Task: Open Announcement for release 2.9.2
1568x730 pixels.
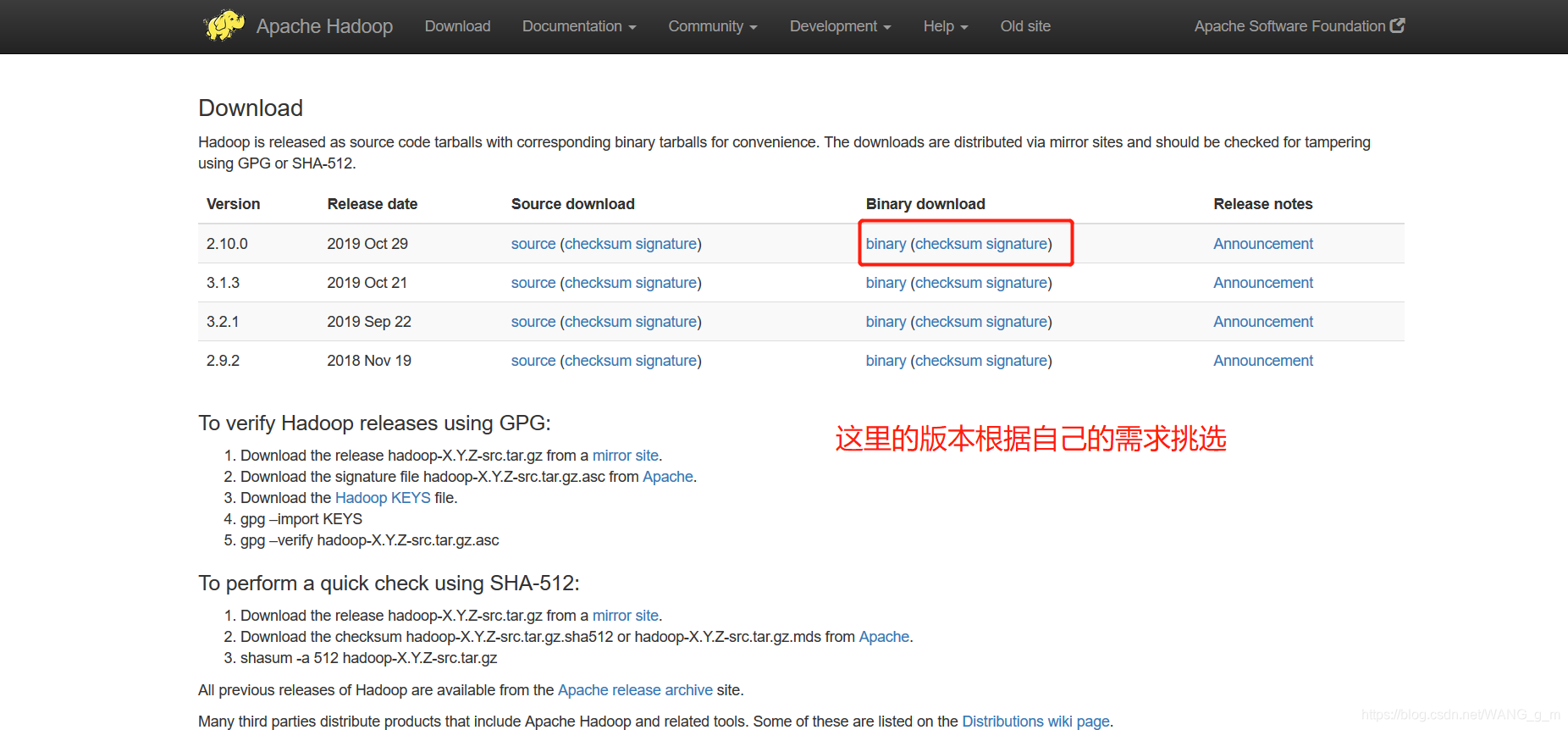Action: click(x=1263, y=361)
